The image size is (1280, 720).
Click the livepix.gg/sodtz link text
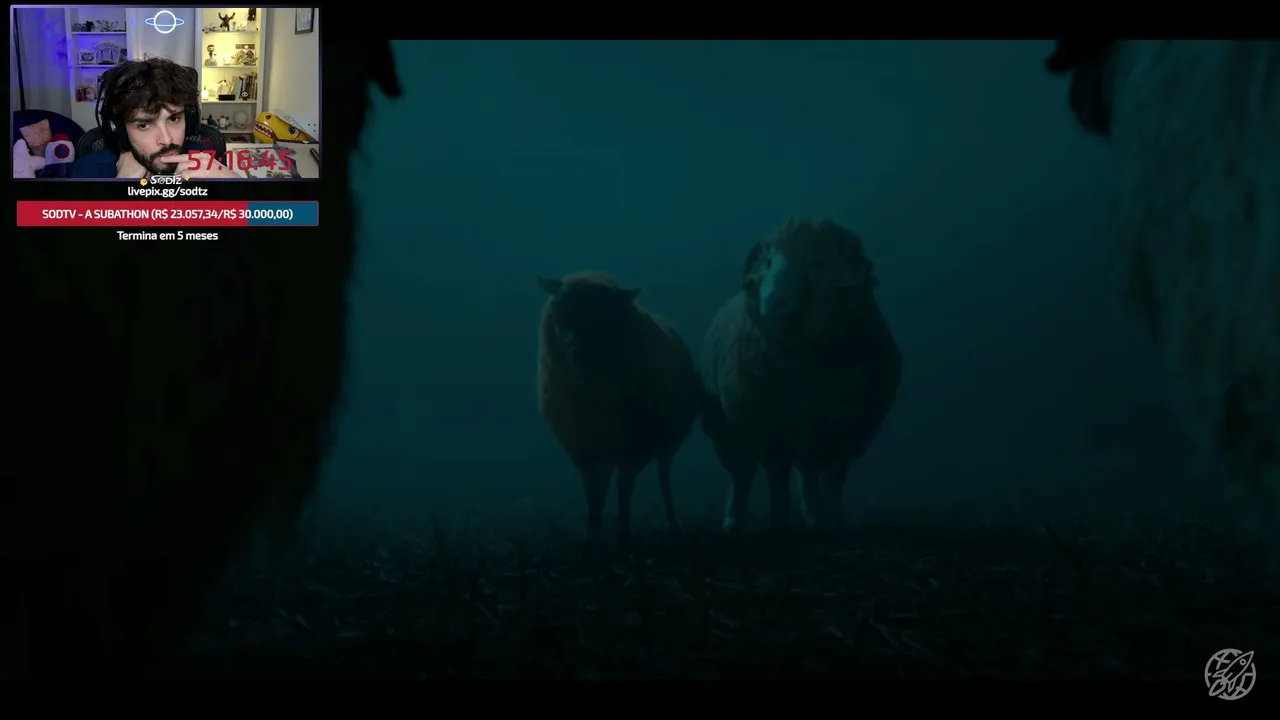(x=167, y=191)
